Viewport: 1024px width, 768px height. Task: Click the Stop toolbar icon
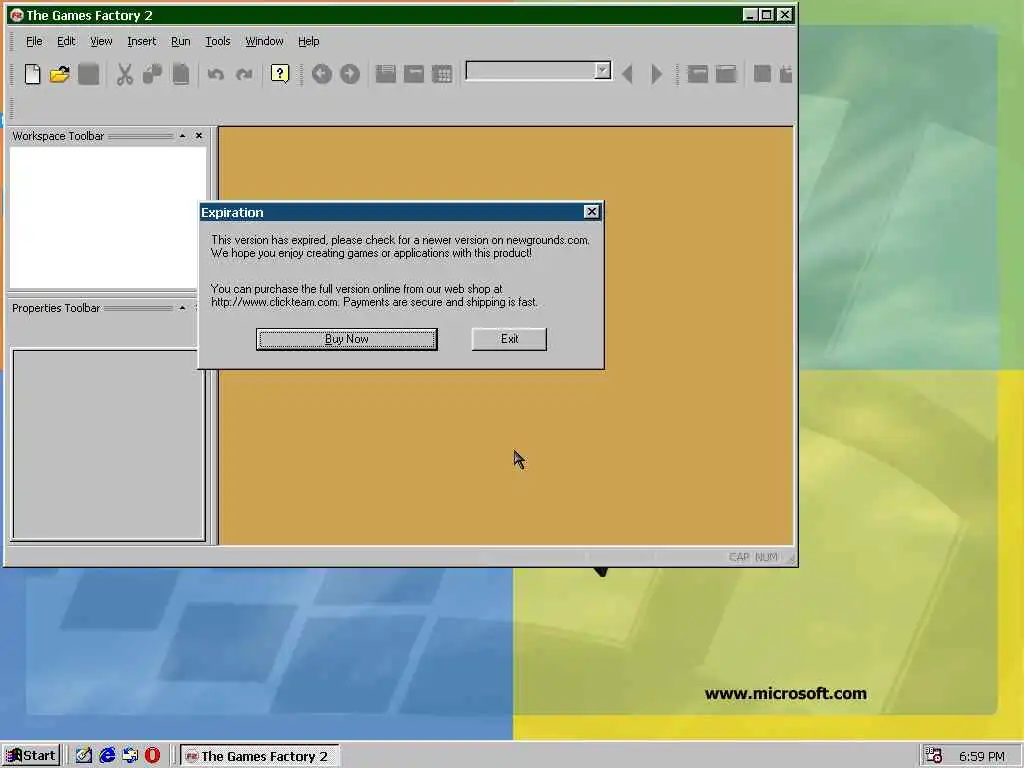(x=762, y=74)
